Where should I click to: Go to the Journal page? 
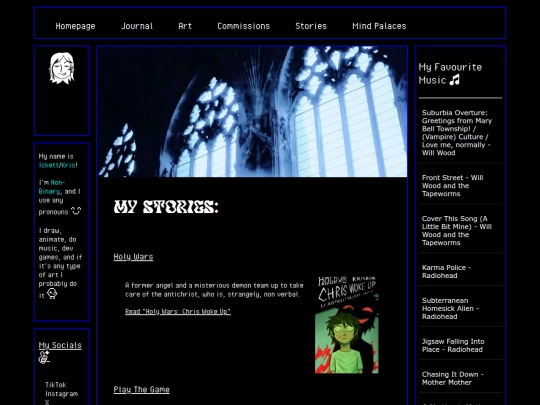coord(137,26)
